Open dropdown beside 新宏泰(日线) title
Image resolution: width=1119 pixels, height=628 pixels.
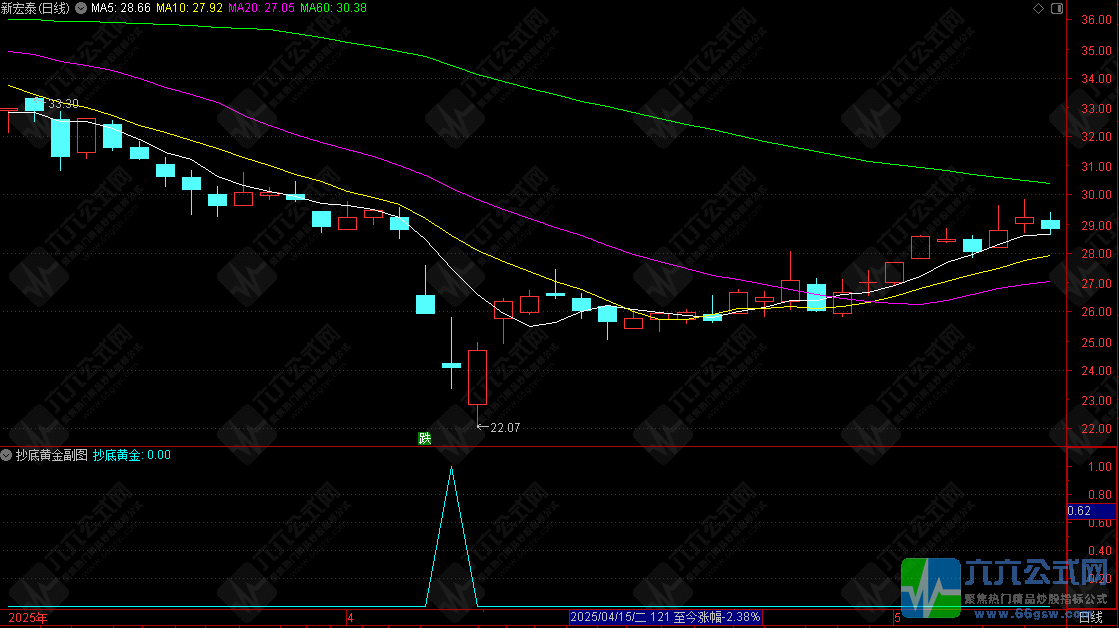pyautogui.click(x=81, y=9)
